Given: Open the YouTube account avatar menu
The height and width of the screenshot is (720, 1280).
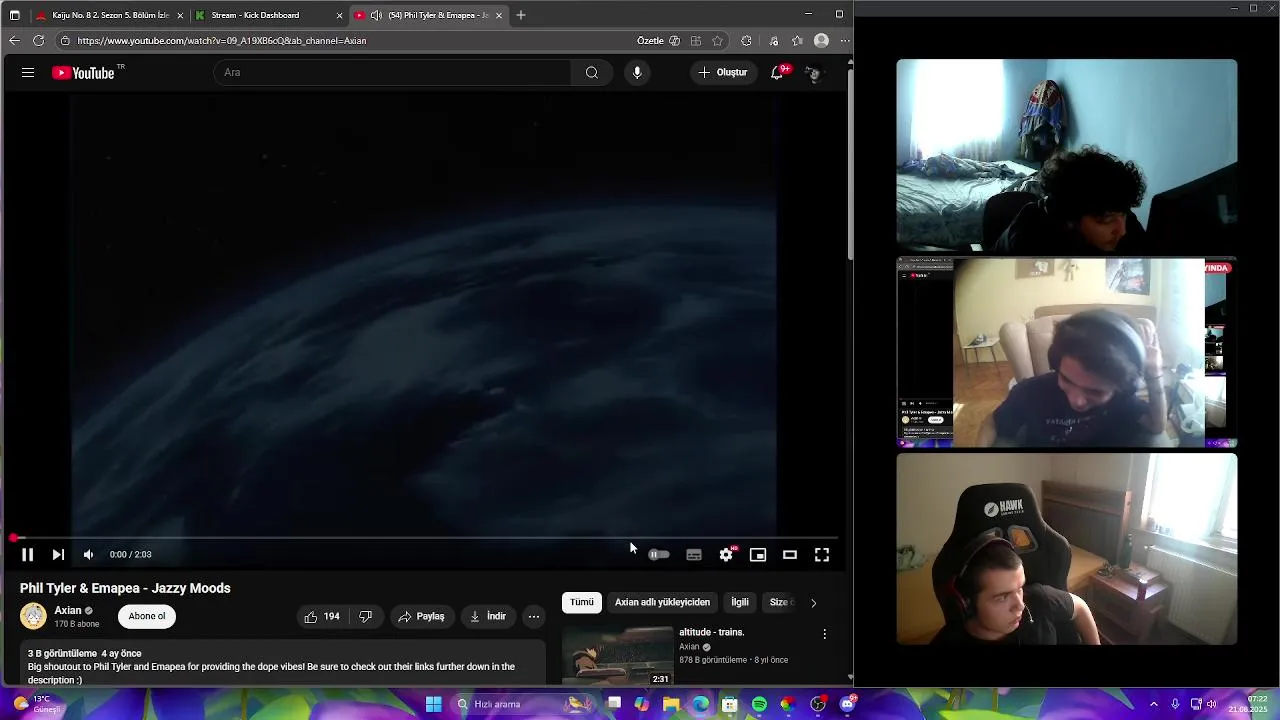Looking at the screenshot, I should coord(813,72).
